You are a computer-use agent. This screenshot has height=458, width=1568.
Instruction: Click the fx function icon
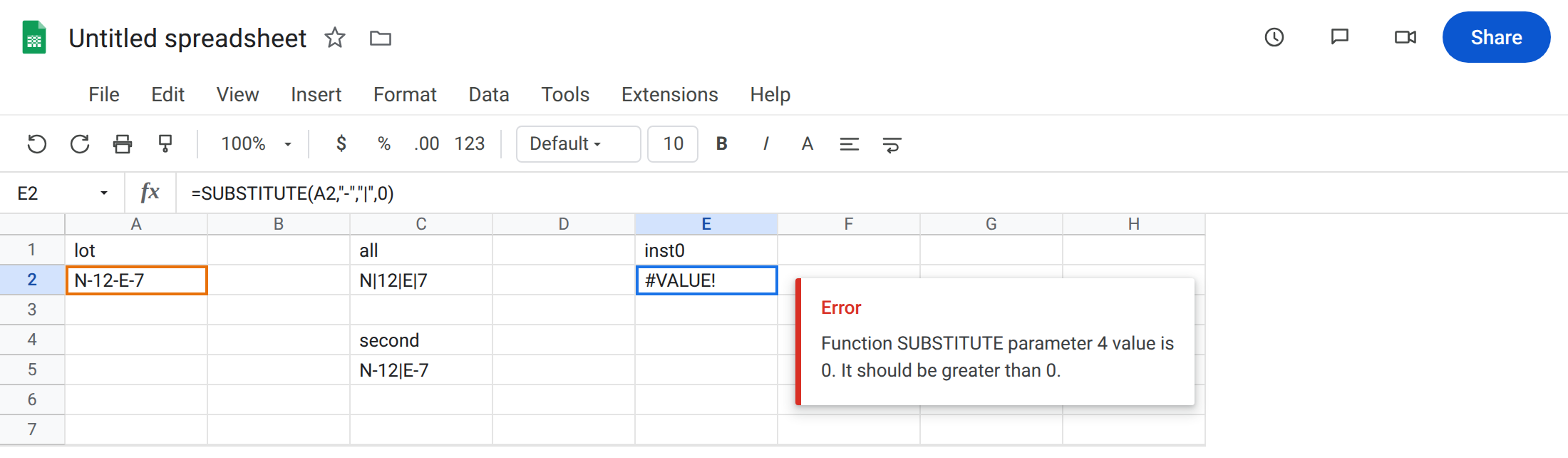pyautogui.click(x=150, y=193)
